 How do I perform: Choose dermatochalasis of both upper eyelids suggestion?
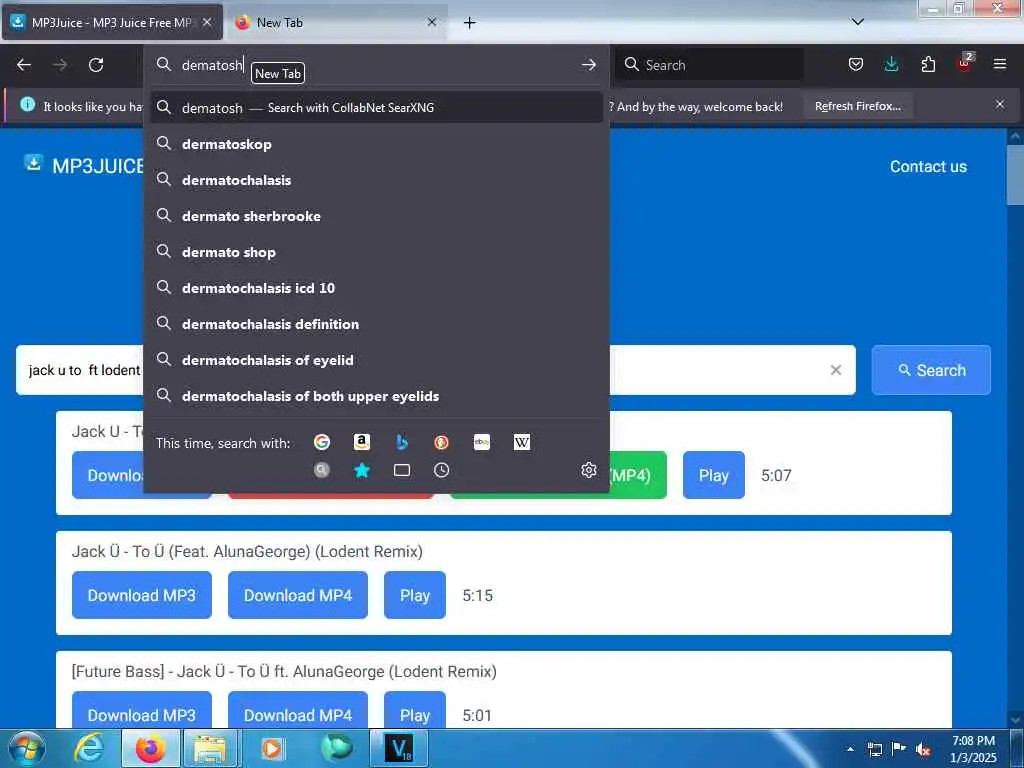click(x=377, y=396)
